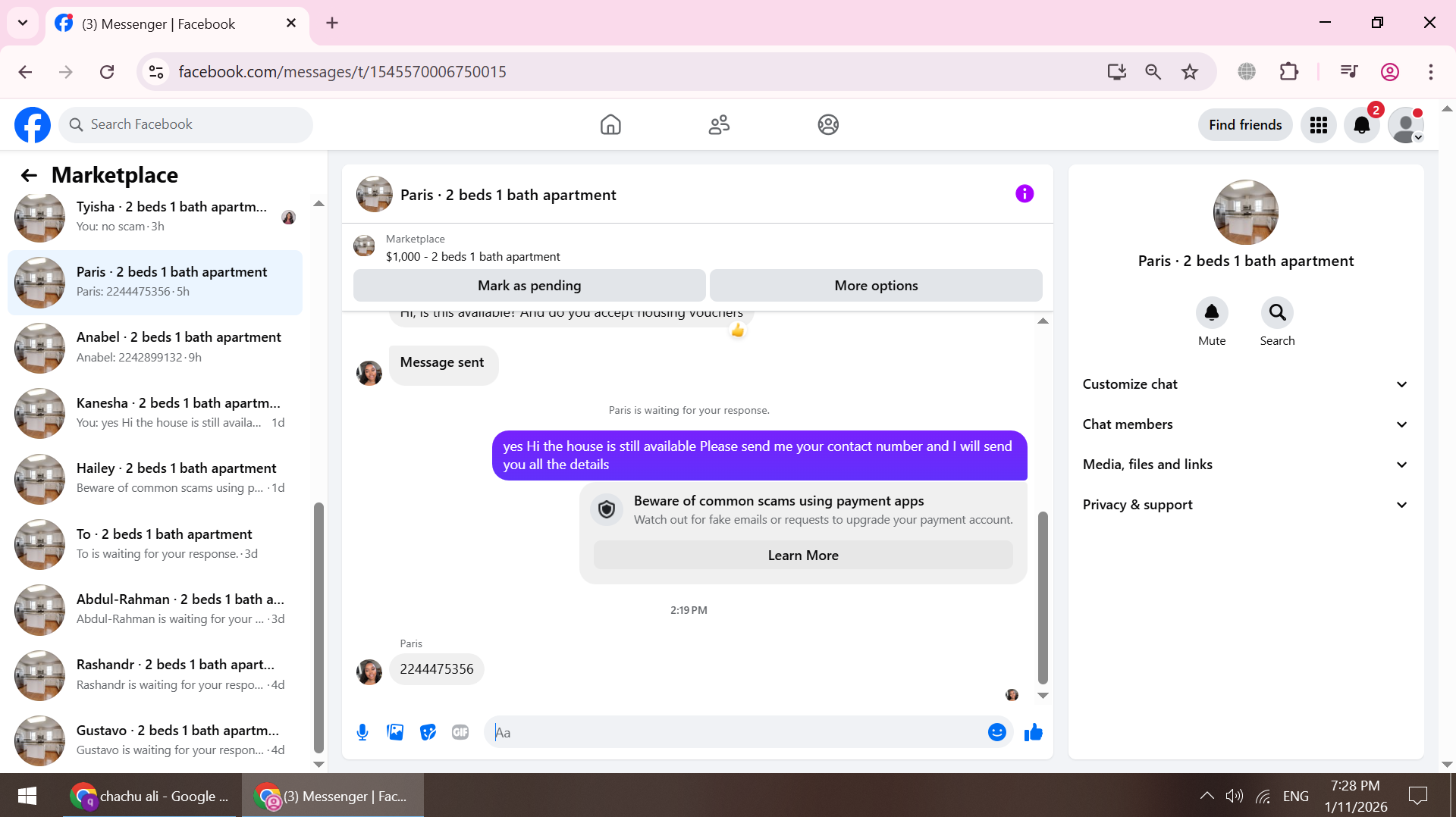
Task: Attach a photo file to the message
Action: click(395, 732)
